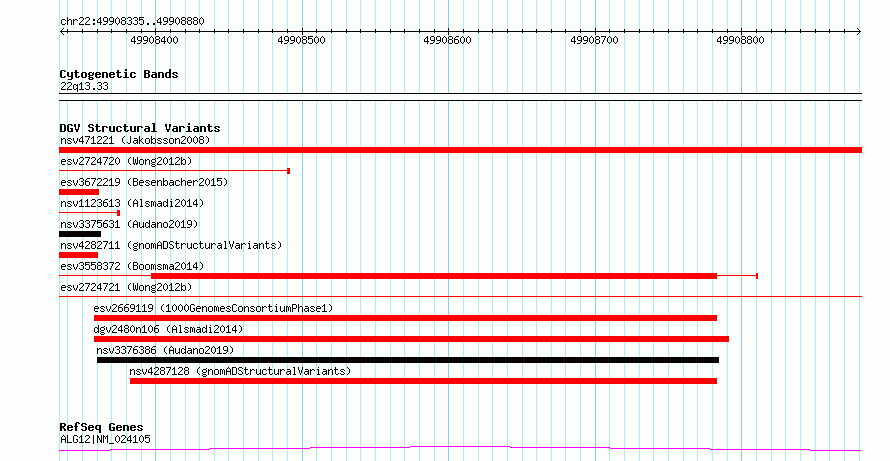This screenshot has height=461, width=890.
Task: Click the dgv2480n106 red variant bar
Action: click(x=411, y=339)
